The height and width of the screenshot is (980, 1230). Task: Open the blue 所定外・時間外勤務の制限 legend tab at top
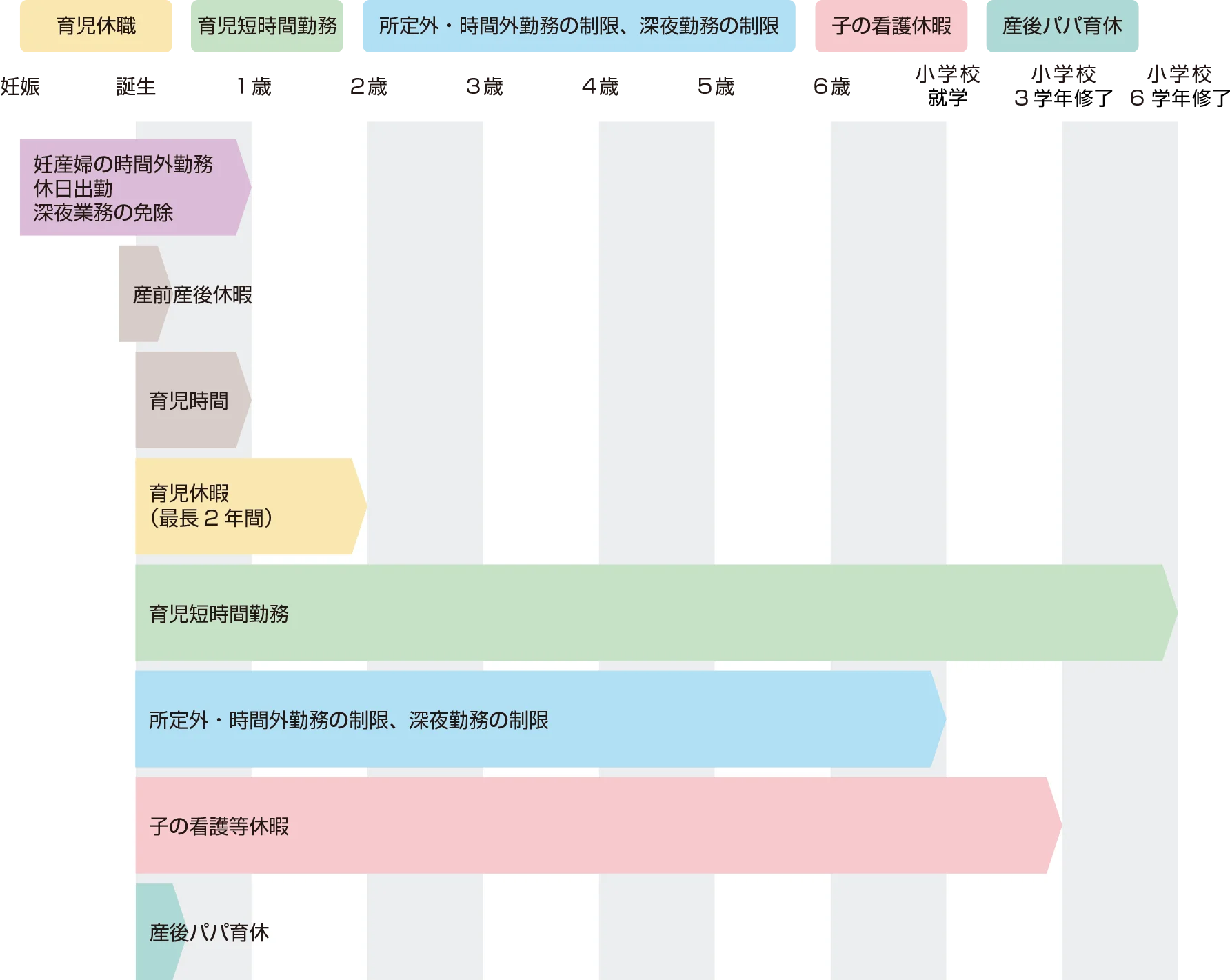(578, 26)
